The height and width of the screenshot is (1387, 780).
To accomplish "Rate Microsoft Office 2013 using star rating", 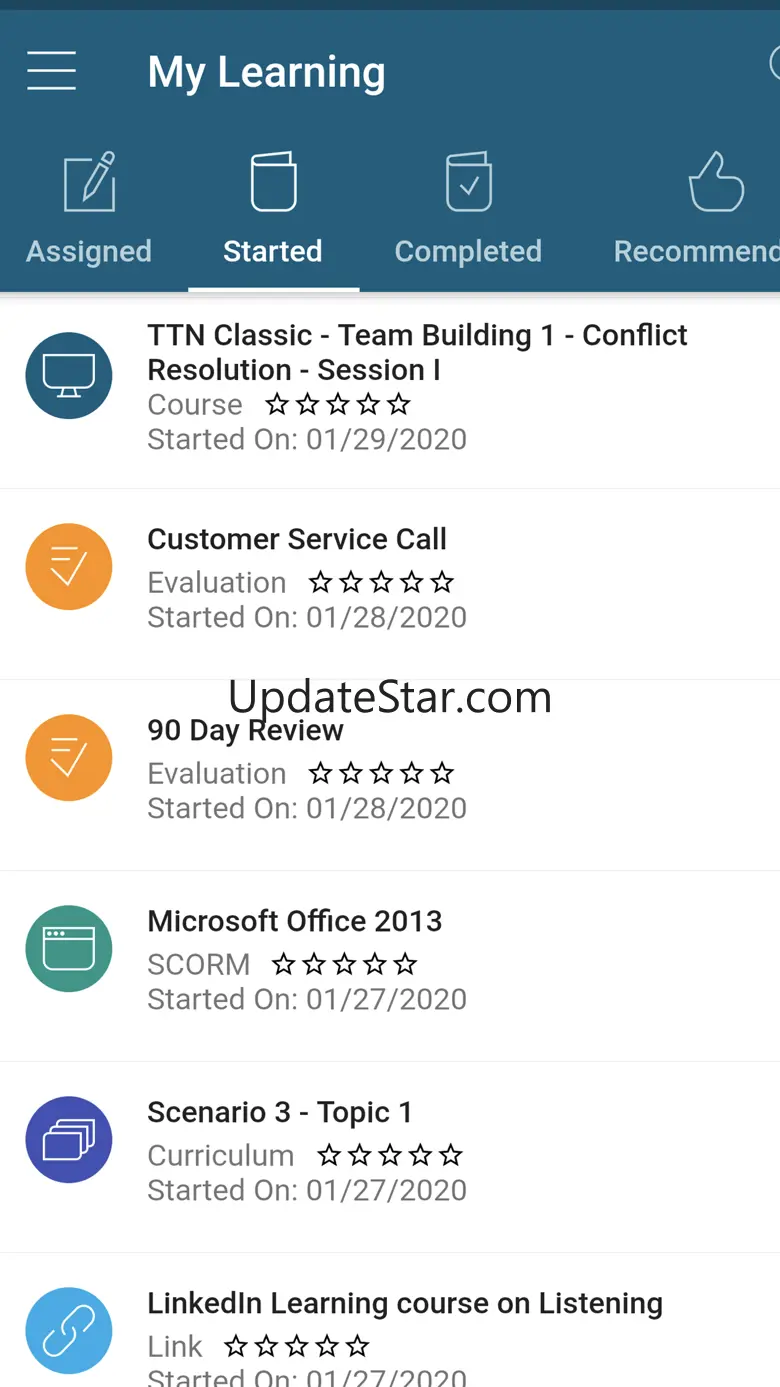I will pyautogui.click(x=345, y=964).
